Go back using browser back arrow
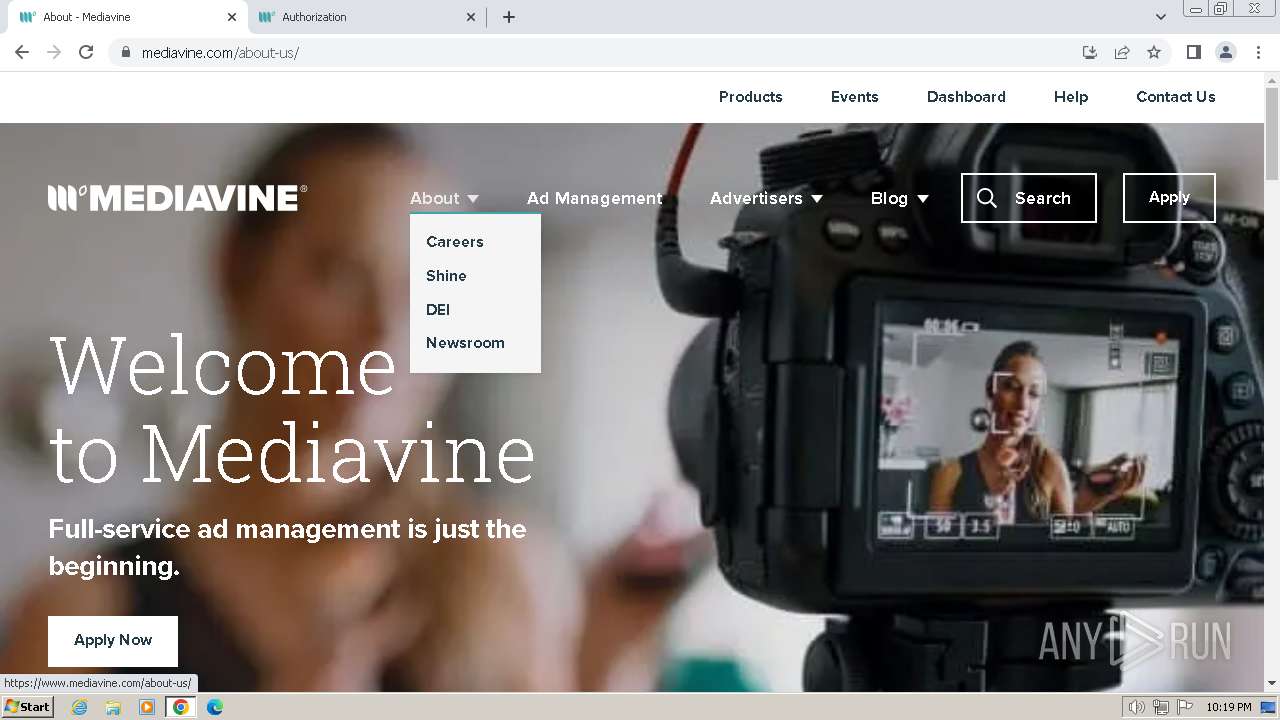Viewport: 1280px width, 720px height. [22, 52]
